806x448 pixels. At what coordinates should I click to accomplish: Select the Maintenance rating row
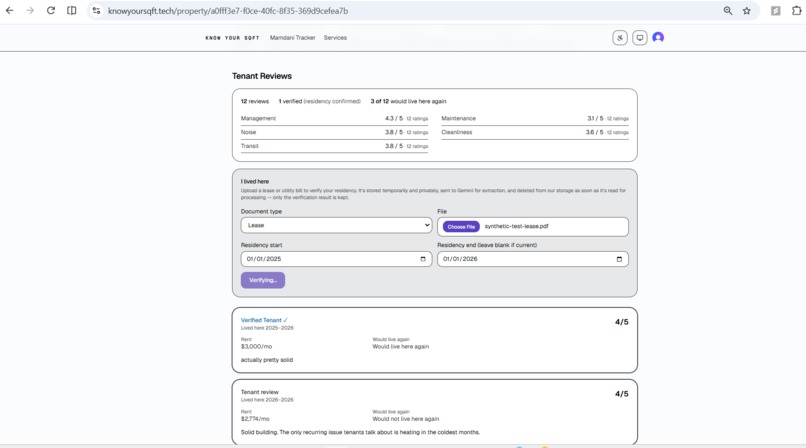pyautogui.click(x=535, y=119)
